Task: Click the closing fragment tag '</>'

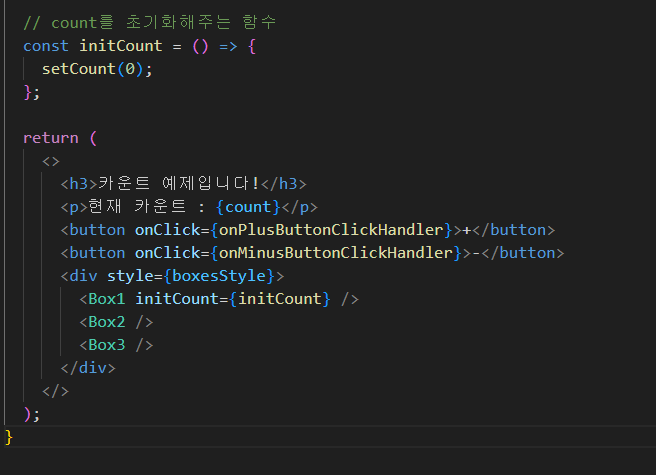Action: coord(55,391)
